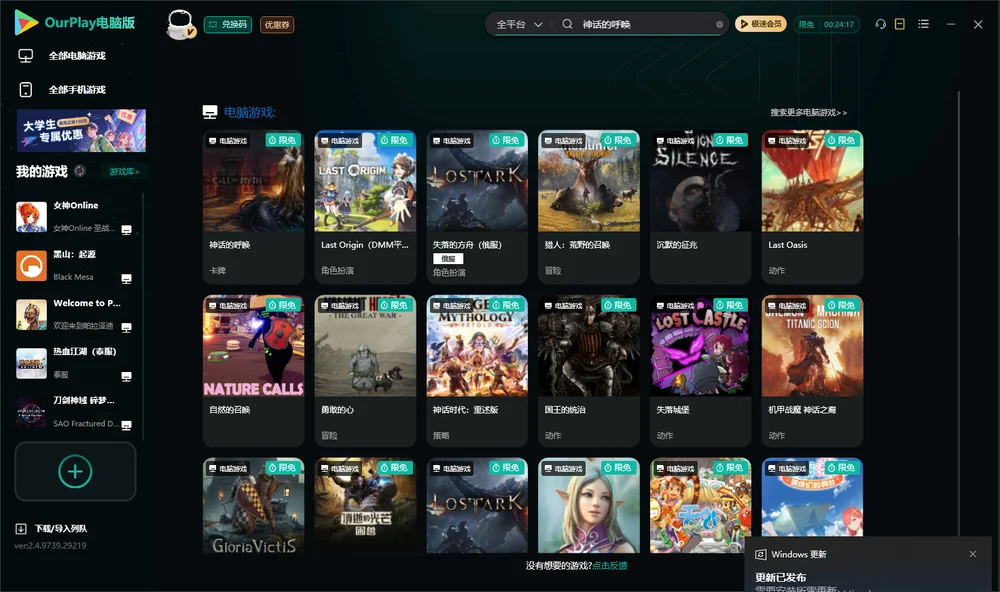Screen dimensions: 1000x592
Task: Click the 兑换码 redeem code button
Action: 228,25
